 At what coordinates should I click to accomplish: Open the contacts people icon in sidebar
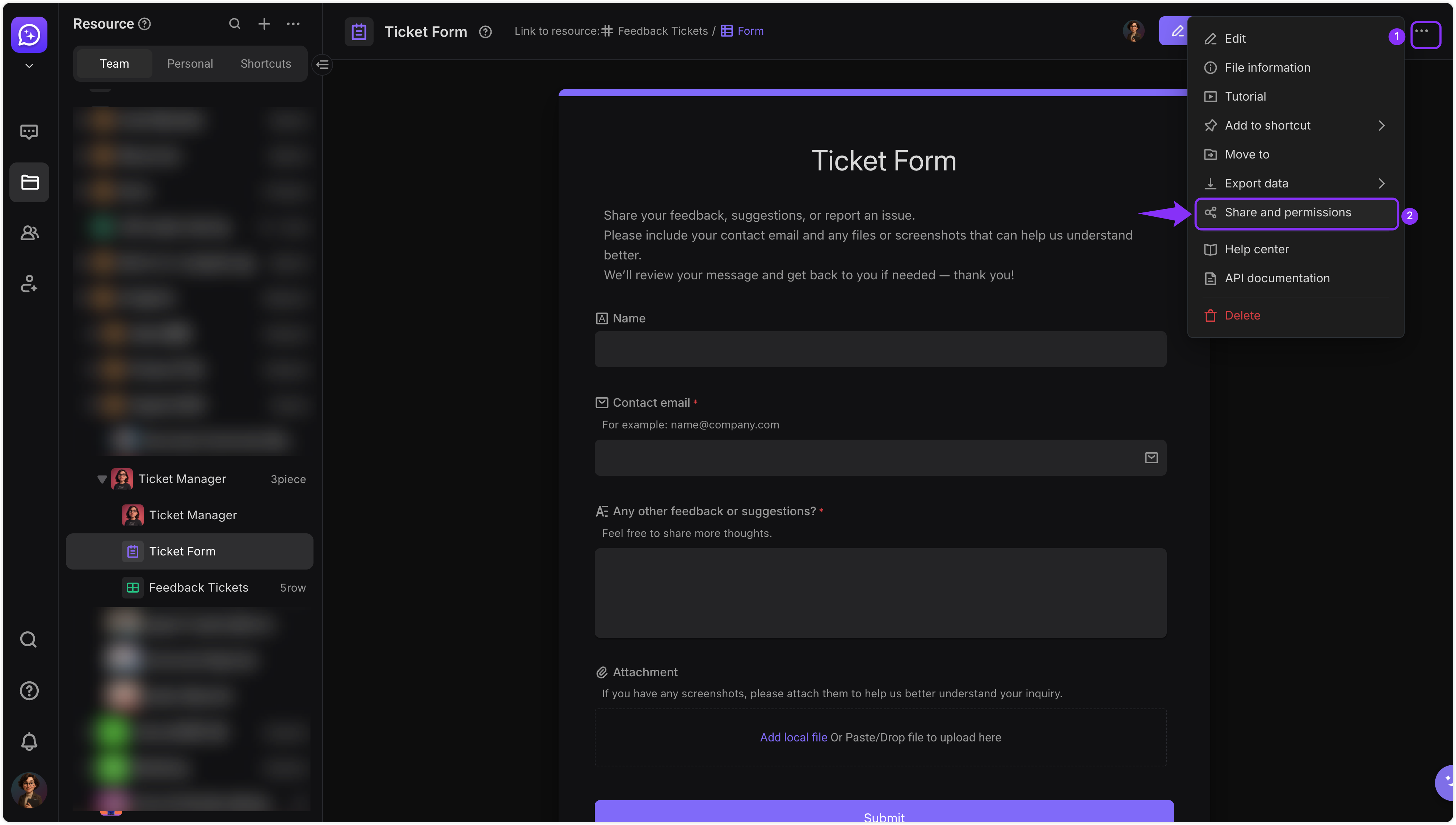29,233
